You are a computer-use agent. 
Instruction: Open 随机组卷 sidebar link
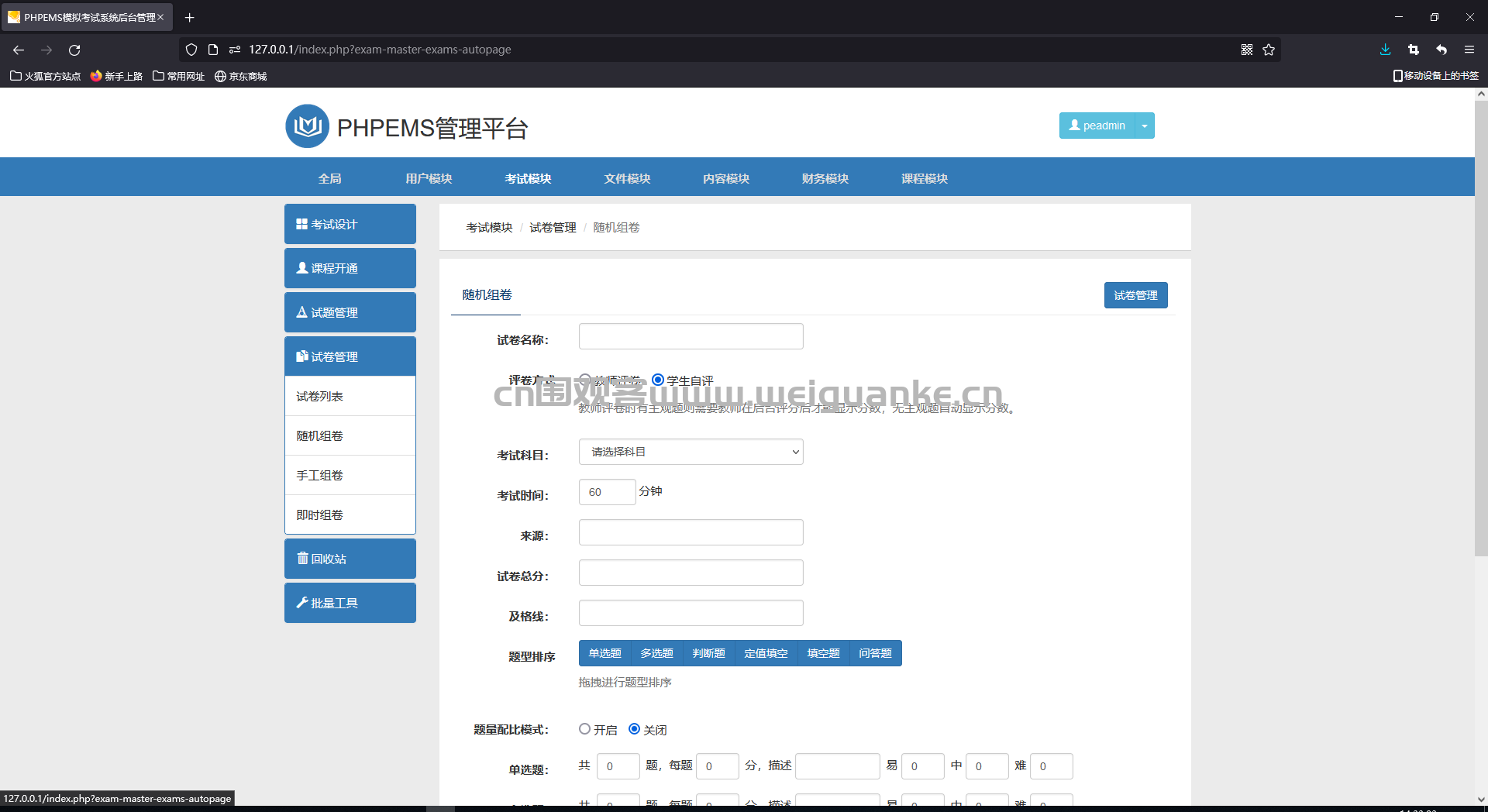(x=350, y=435)
